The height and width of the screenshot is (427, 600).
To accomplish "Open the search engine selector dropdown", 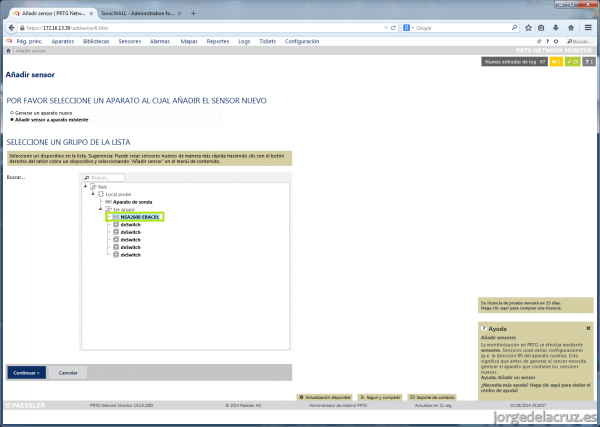I will (x=408, y=28).
